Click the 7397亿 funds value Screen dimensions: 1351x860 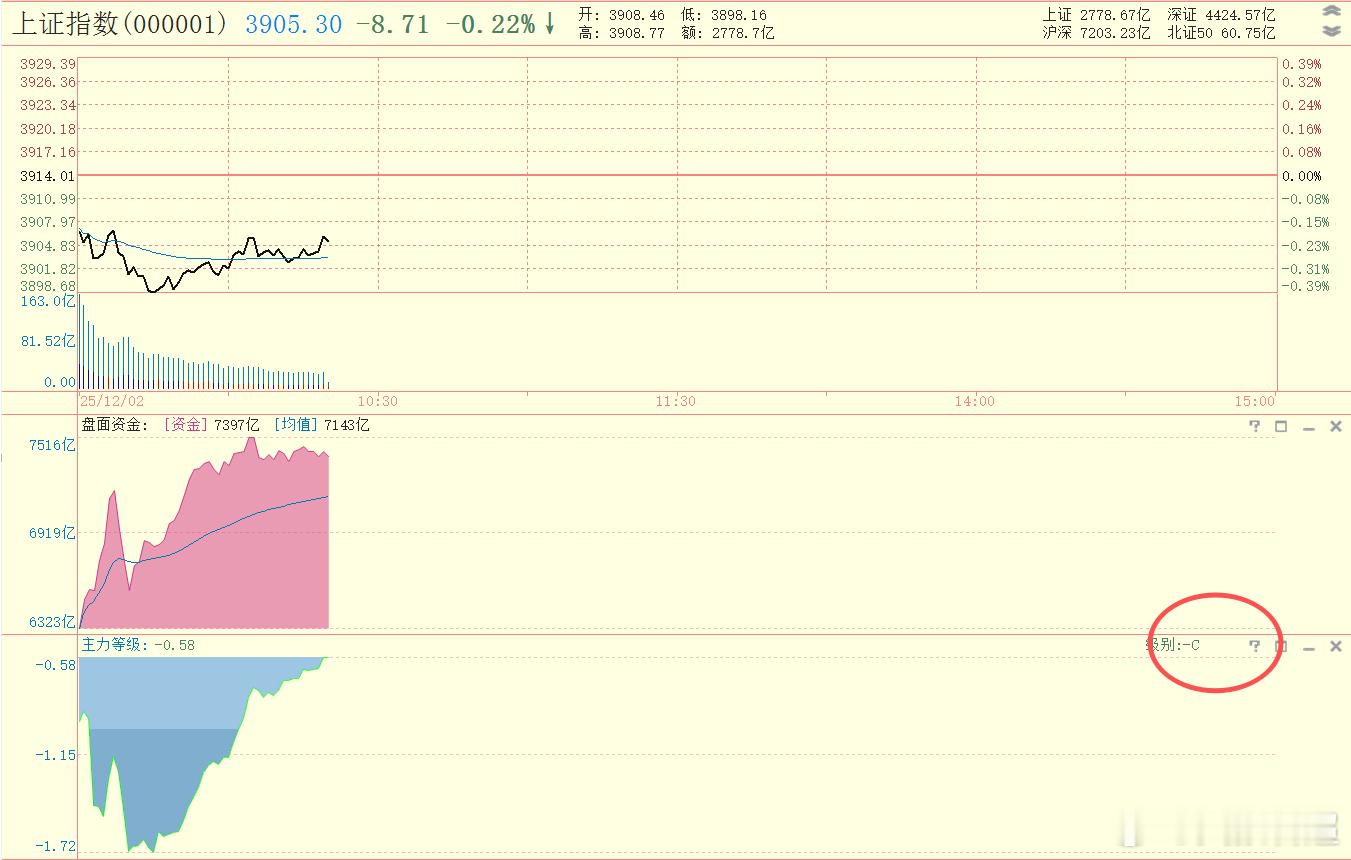(236, 425)
